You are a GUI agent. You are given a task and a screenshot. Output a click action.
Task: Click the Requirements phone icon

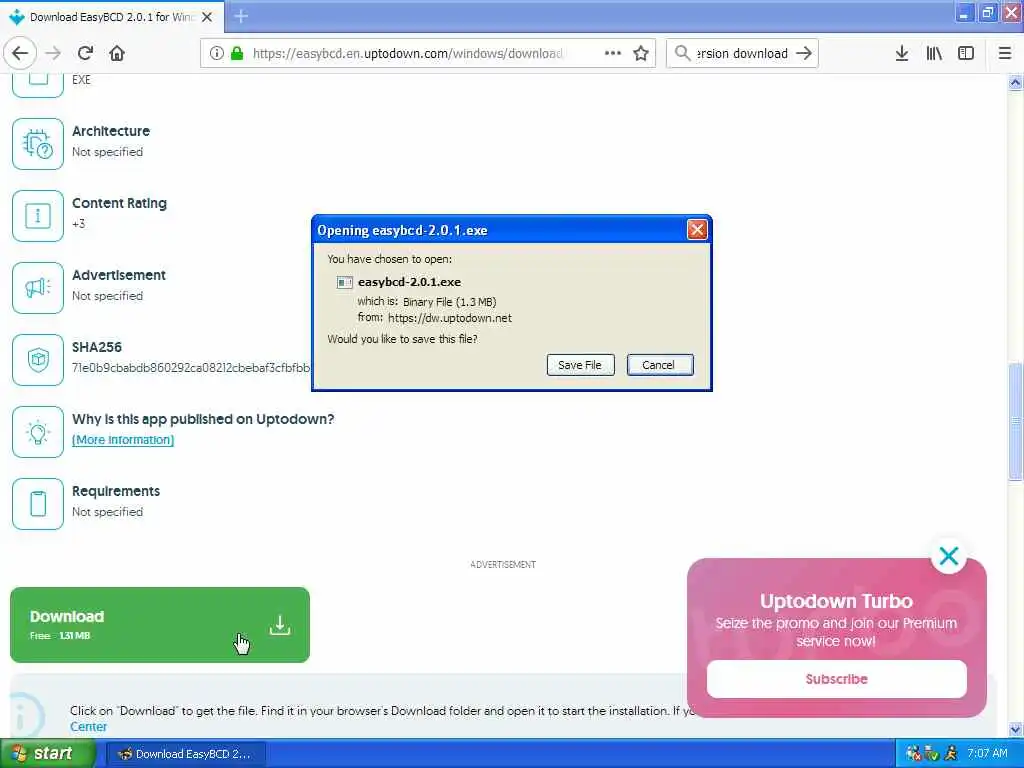pyautogui.click(x=38, y=504)
